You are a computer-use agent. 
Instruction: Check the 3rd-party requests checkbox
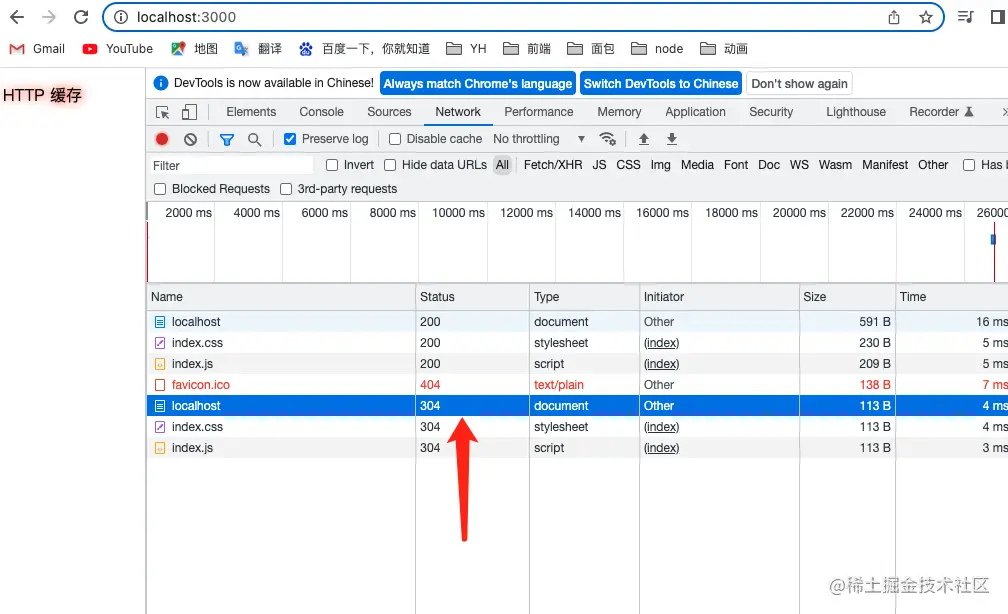[286, 189]
